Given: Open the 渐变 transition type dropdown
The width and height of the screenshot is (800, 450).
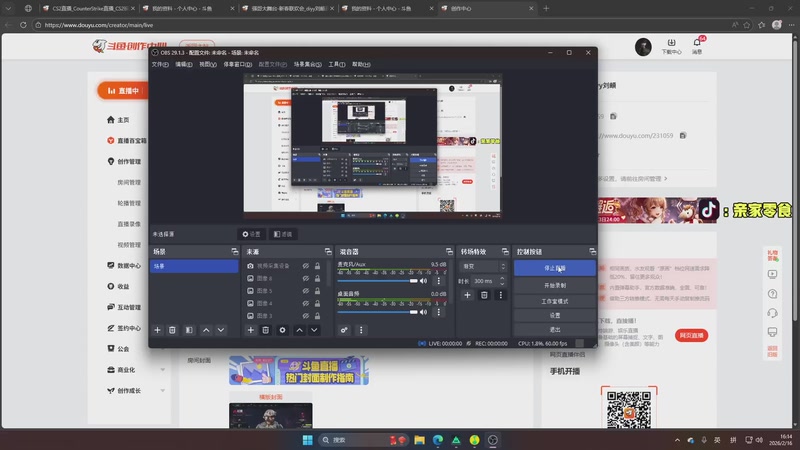Looking at the screenshot, I should click(x=484, y=266).
